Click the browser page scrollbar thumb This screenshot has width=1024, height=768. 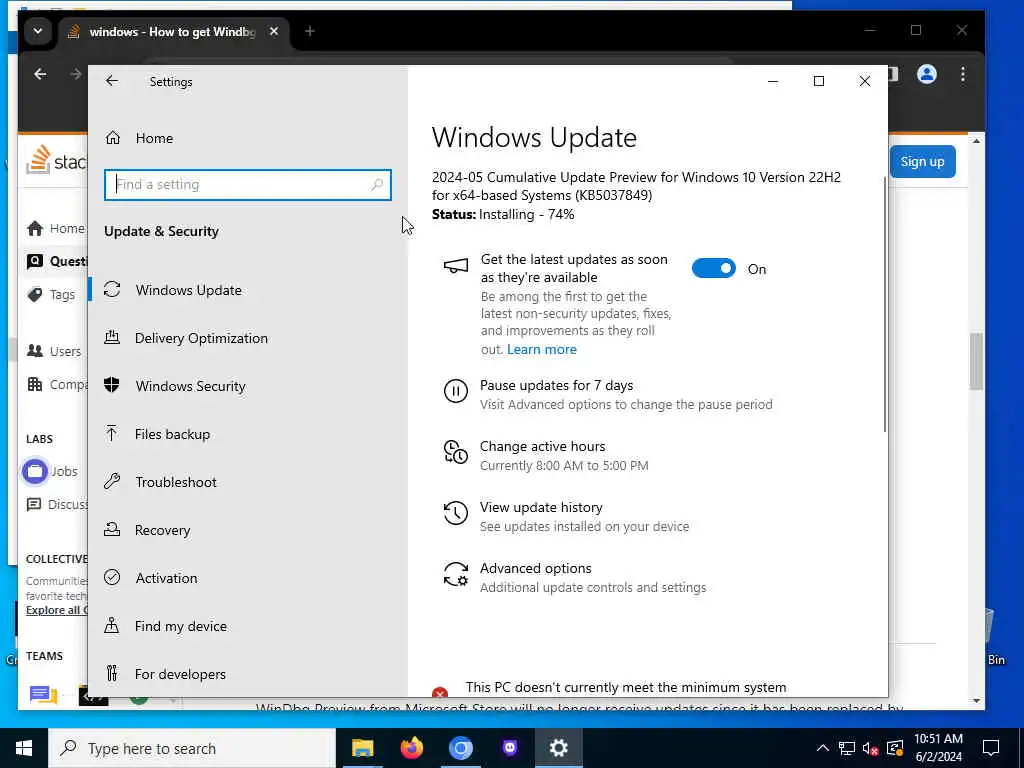976,362
